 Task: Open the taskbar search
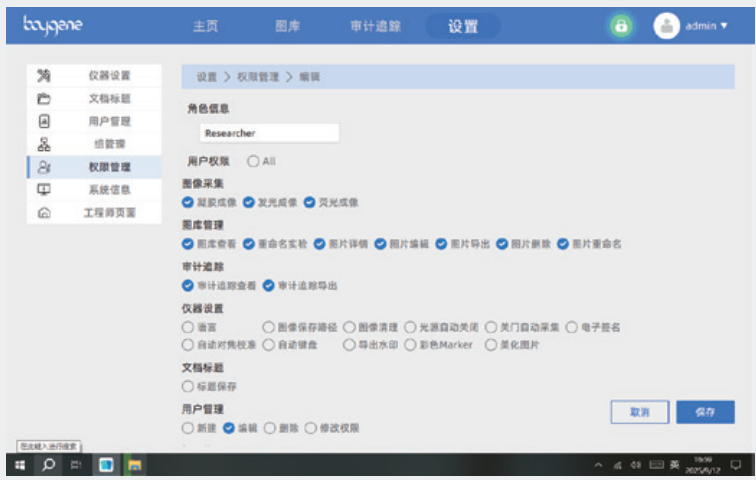coord(48,465)
